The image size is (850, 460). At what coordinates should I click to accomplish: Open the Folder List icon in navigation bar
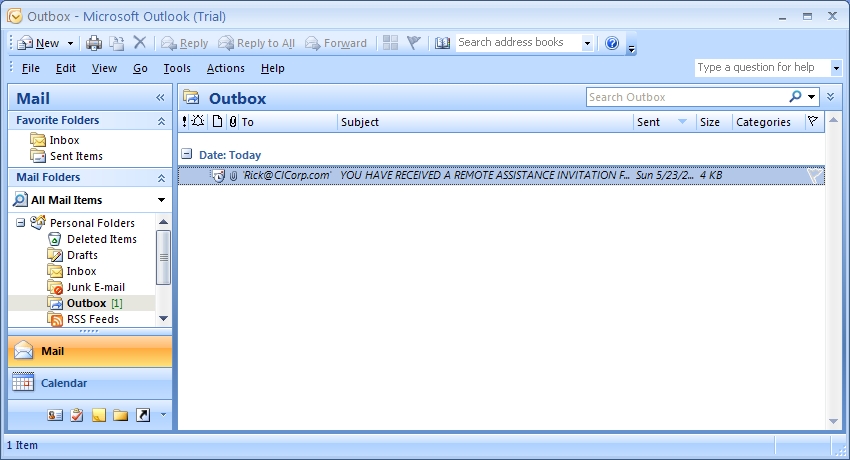(120, 415)
